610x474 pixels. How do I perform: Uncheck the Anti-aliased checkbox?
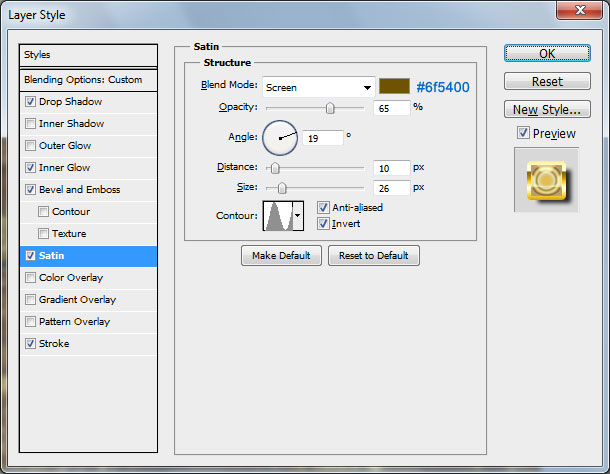pyautogui.click(x=323, y=207)
